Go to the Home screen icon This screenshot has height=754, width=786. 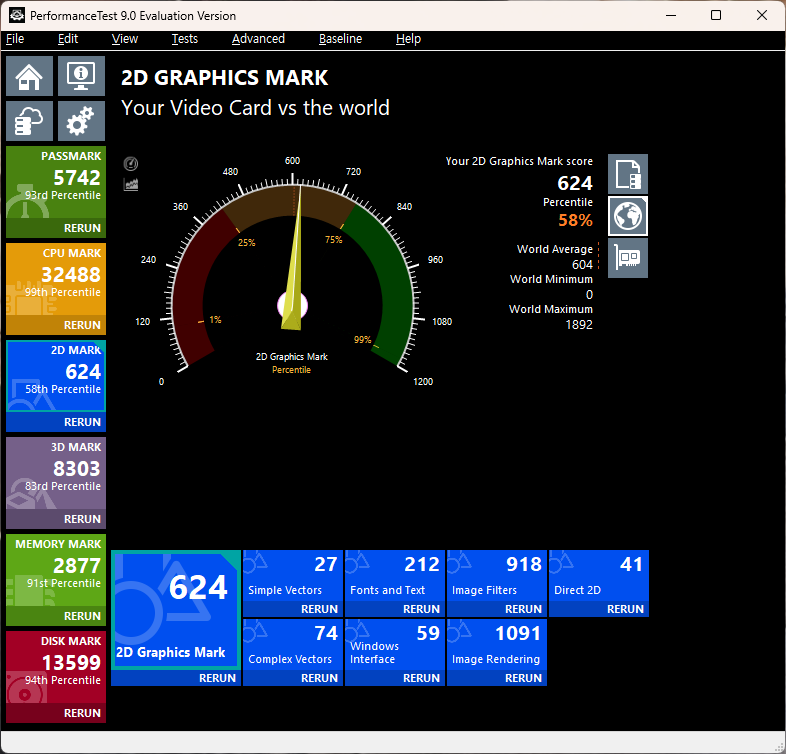pos(29,76)
